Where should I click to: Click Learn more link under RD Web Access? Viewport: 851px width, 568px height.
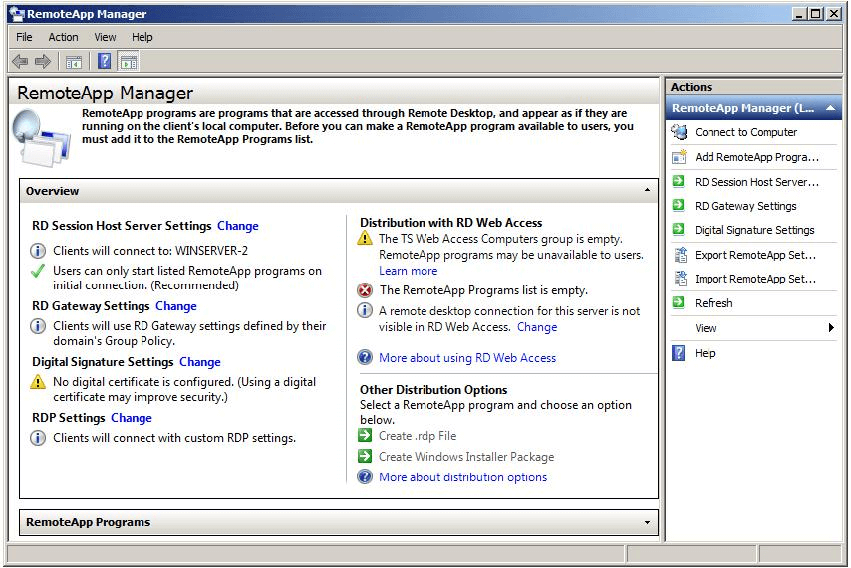pyautogui.click(x=408, y=271)
